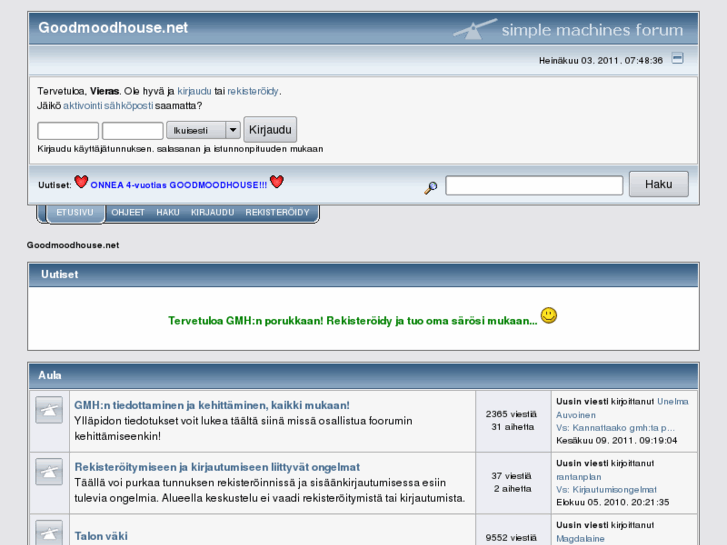The image size is (727, 545).
Task: Open the Talon väki board
Action: 101,536
